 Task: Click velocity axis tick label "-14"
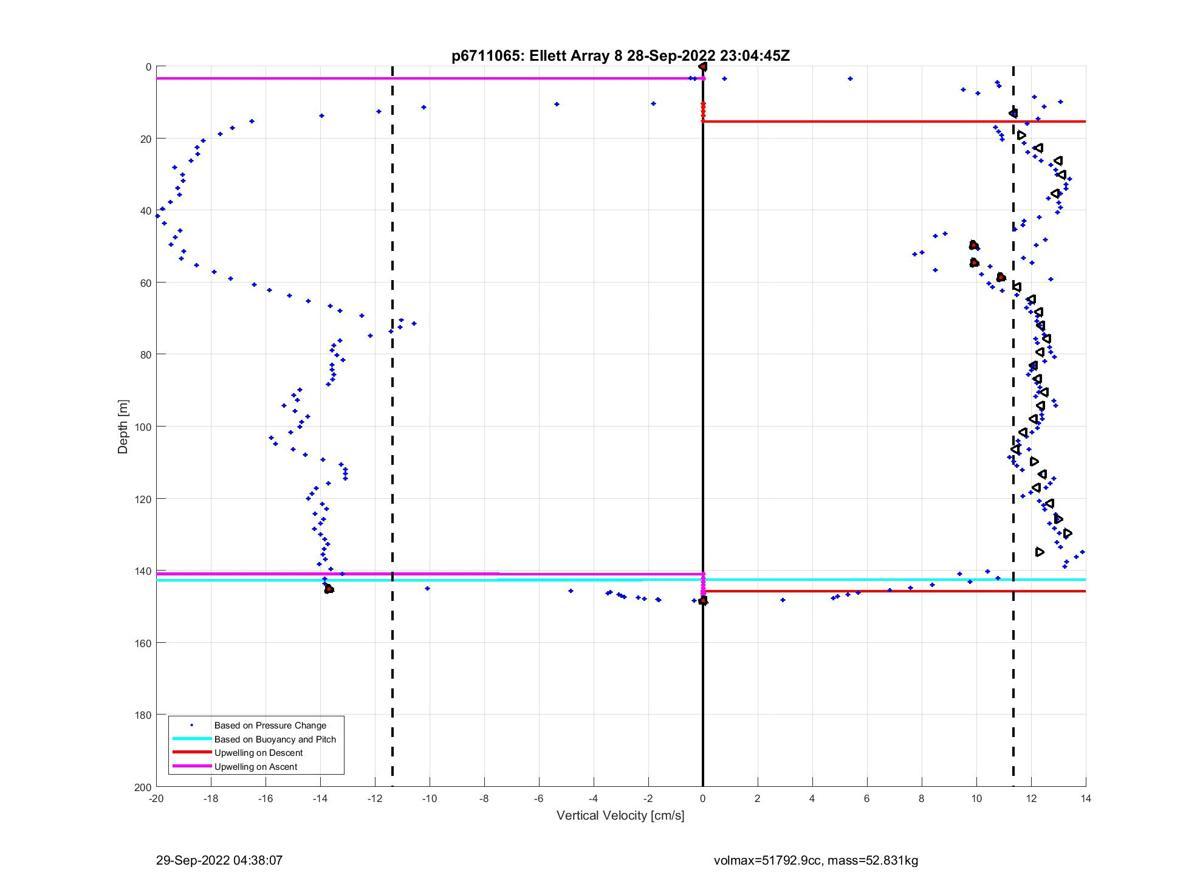(320, 798)
